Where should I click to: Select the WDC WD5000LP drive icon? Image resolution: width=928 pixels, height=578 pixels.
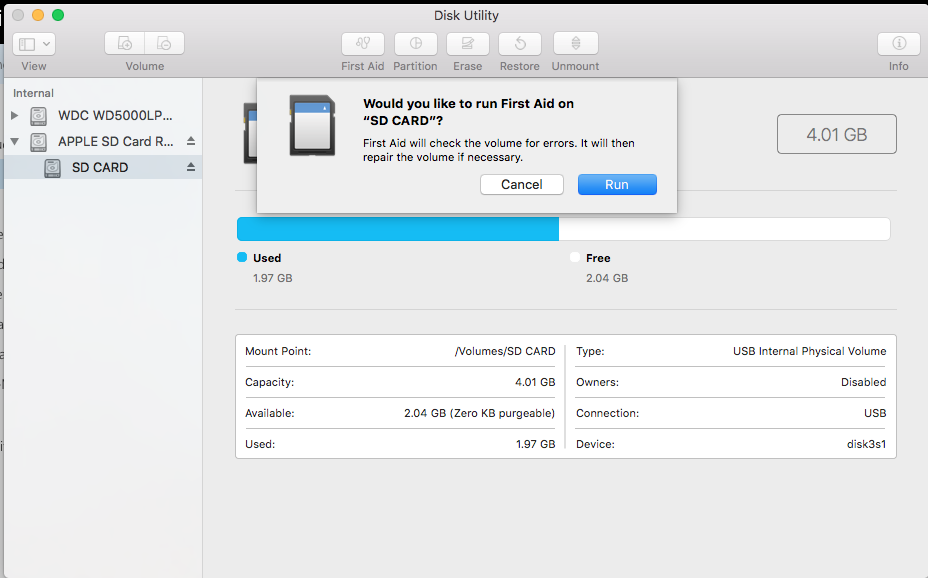[38, 115]
